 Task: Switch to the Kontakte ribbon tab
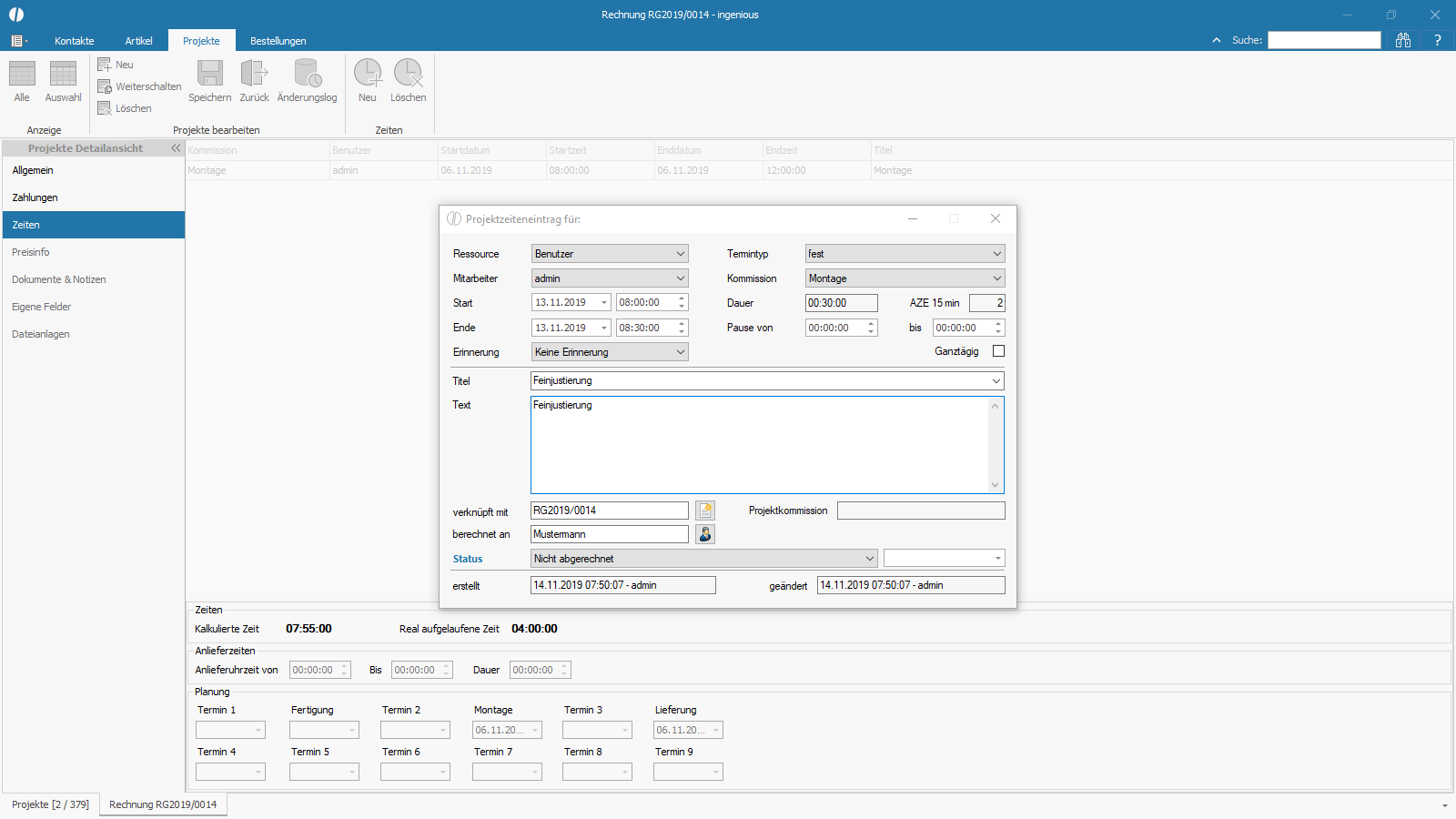tap(74, 40)
